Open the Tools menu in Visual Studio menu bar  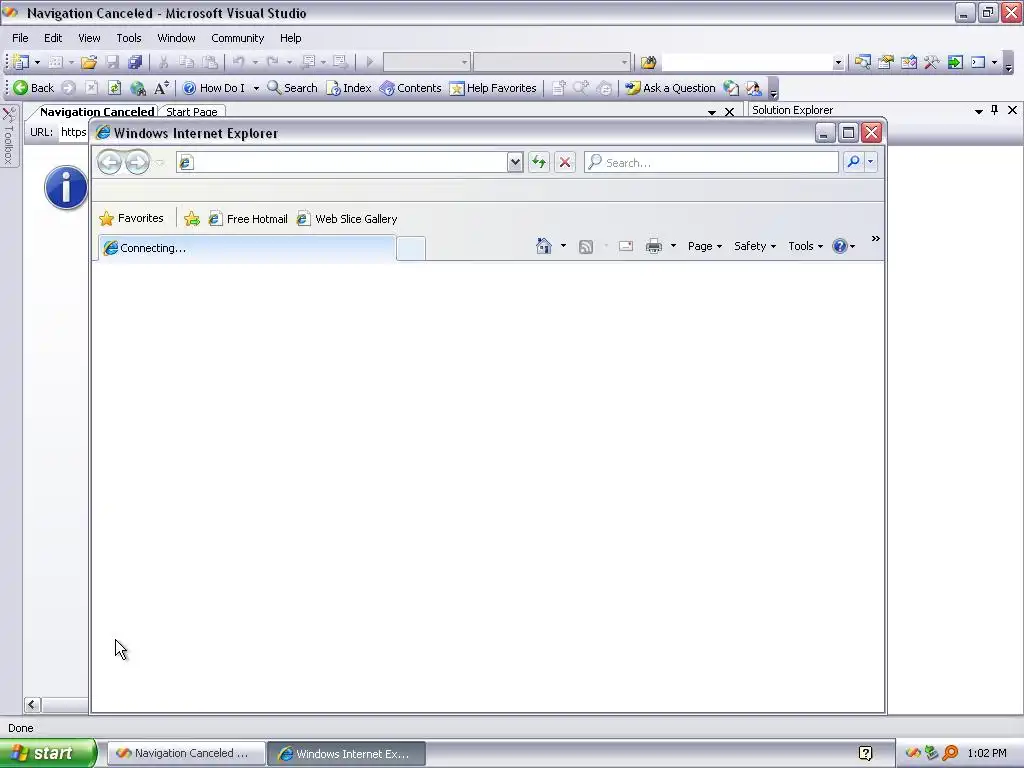point(129,38)
